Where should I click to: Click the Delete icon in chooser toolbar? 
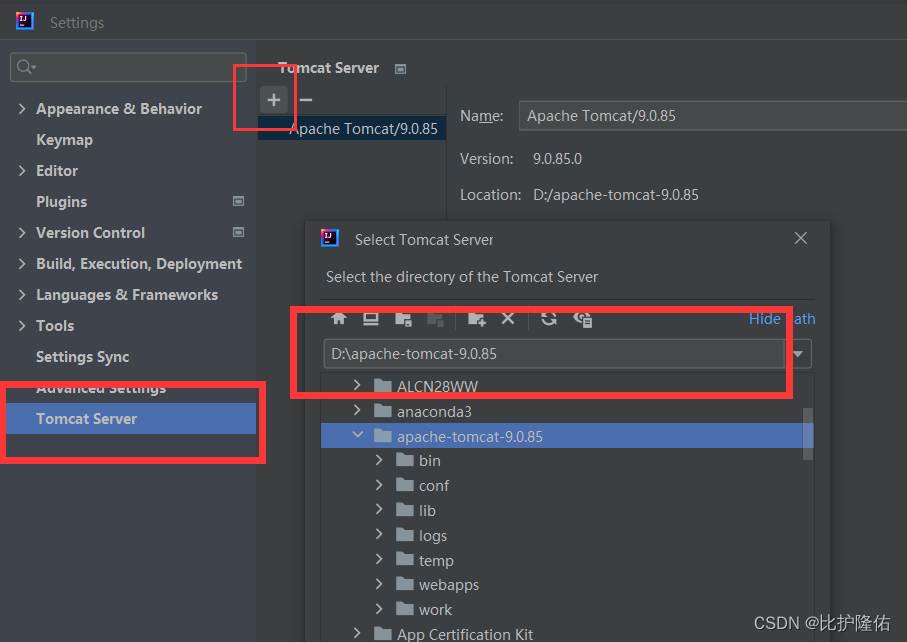(508, 318)
